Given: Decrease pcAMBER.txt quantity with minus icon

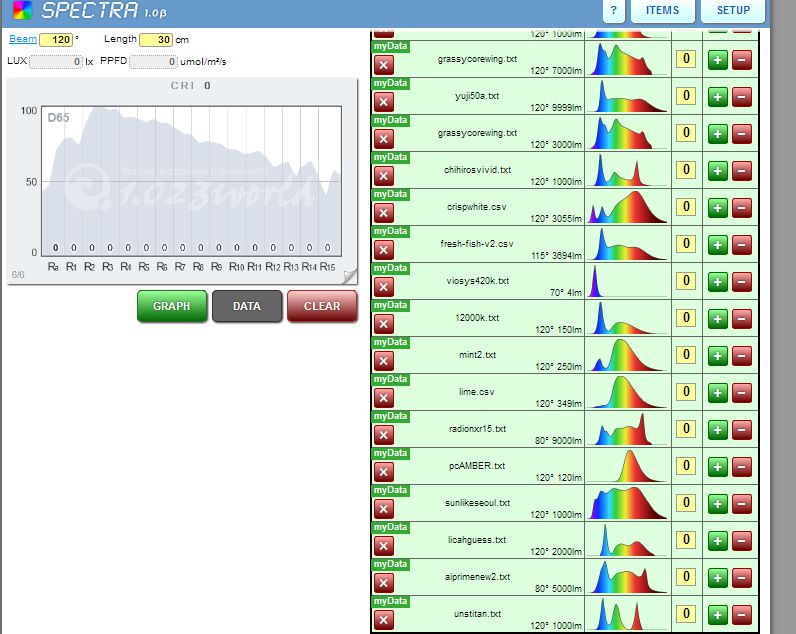Looking at the screenshot, I should coord(742,468).
